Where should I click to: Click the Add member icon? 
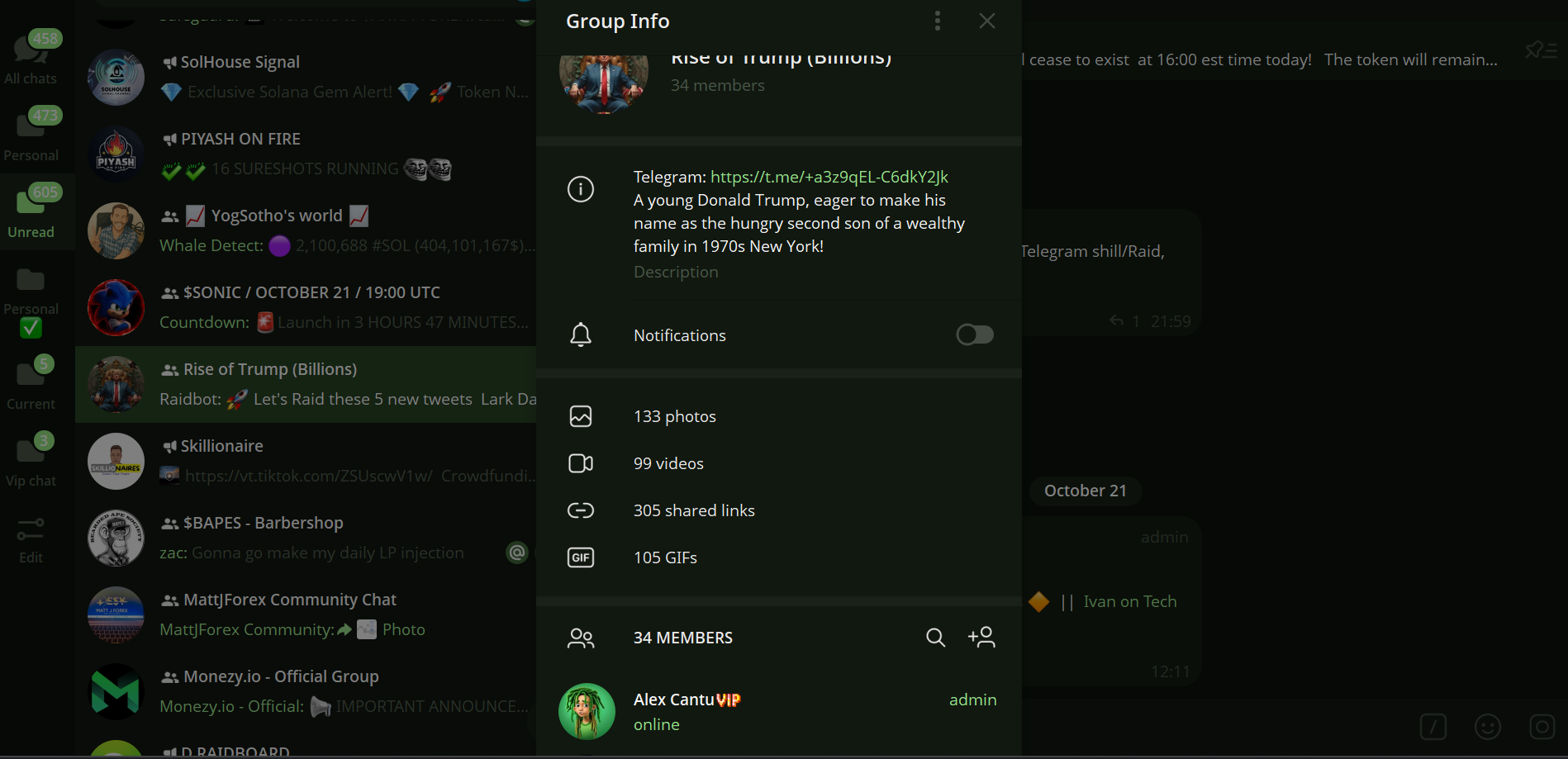coord(981,637)
